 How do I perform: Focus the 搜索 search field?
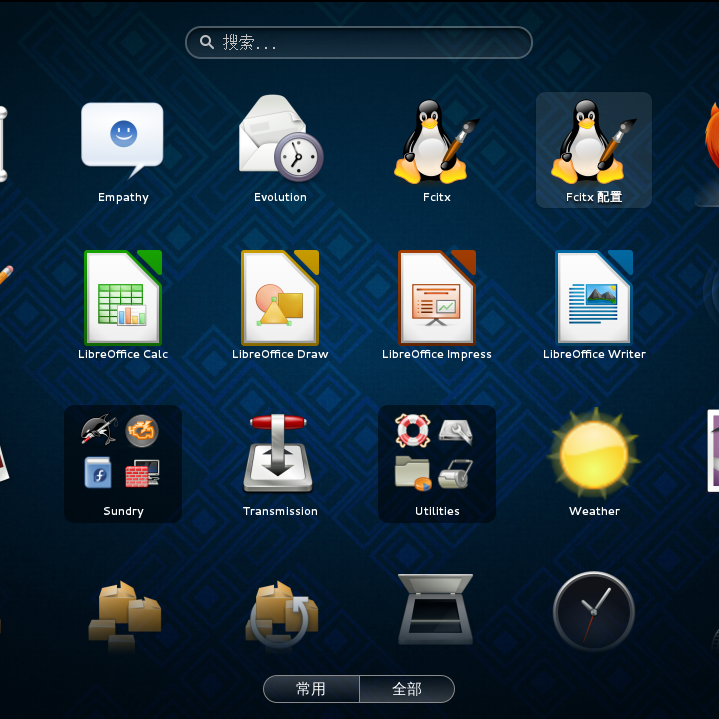[x=359, y=42]
